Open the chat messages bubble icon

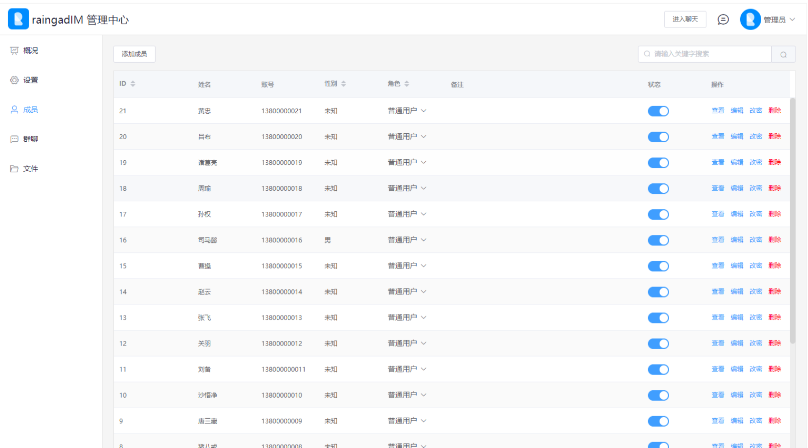tap(723, 19)
